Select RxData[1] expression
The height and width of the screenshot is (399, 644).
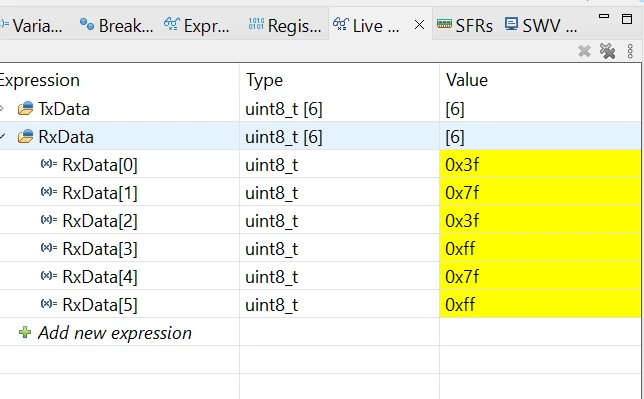click(x=100, y=193)
